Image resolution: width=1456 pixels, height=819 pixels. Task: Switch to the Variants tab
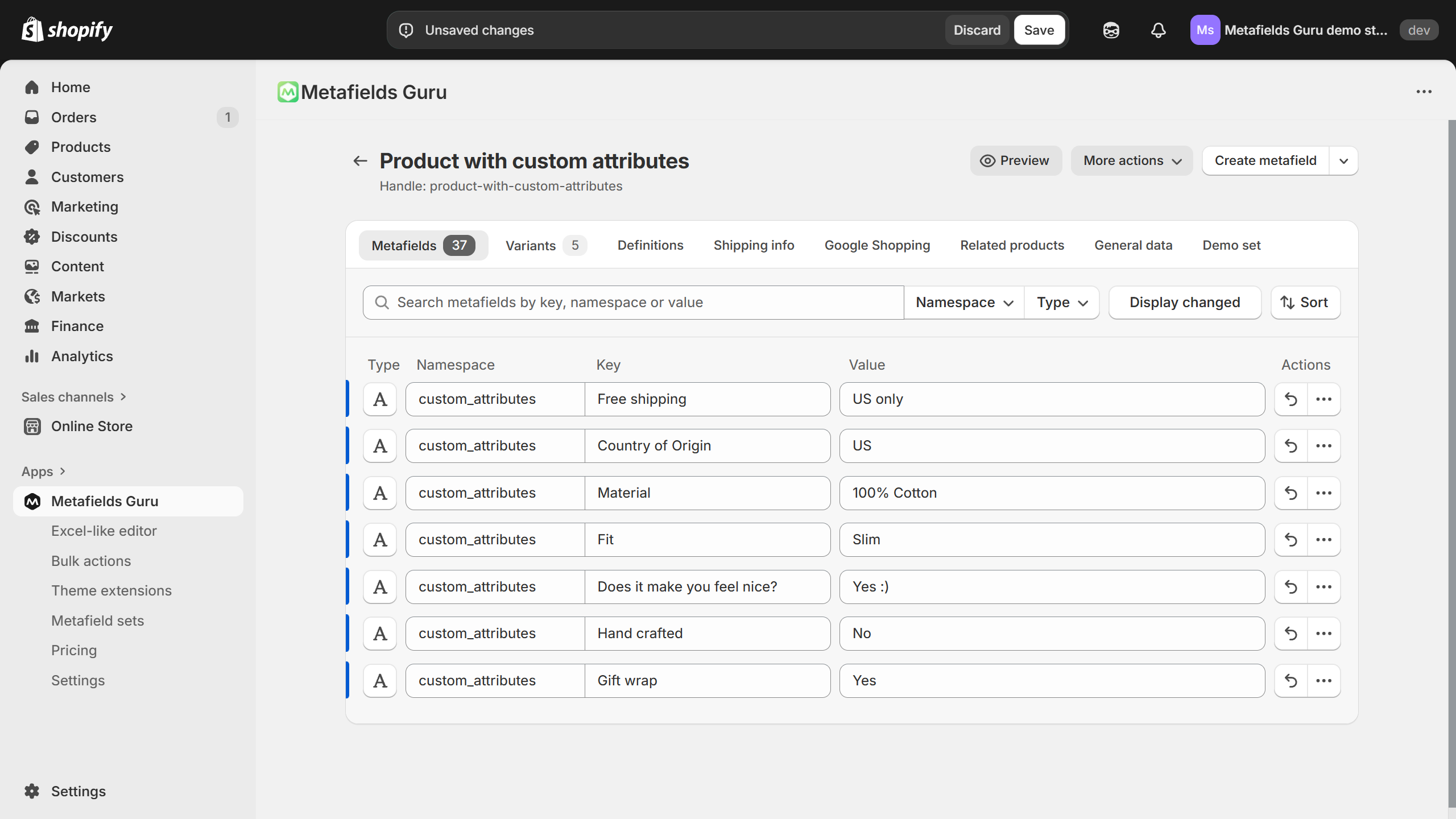[544, 245]
